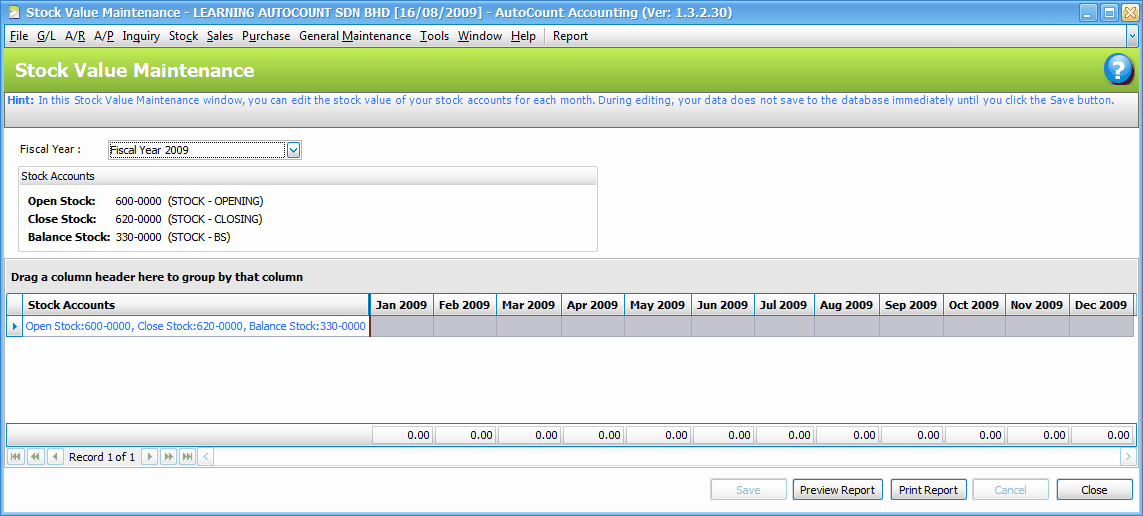
Task: Open the Inquiry menu
Action: point(141,36)
